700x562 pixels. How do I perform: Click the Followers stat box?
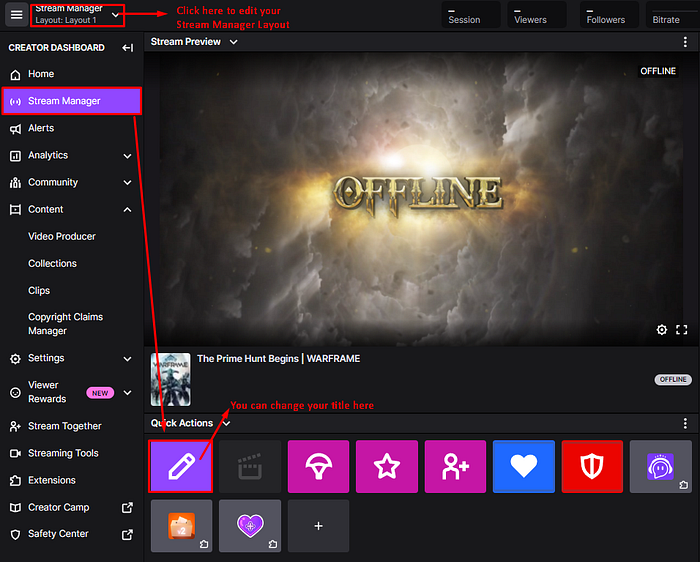coord(609,15)
